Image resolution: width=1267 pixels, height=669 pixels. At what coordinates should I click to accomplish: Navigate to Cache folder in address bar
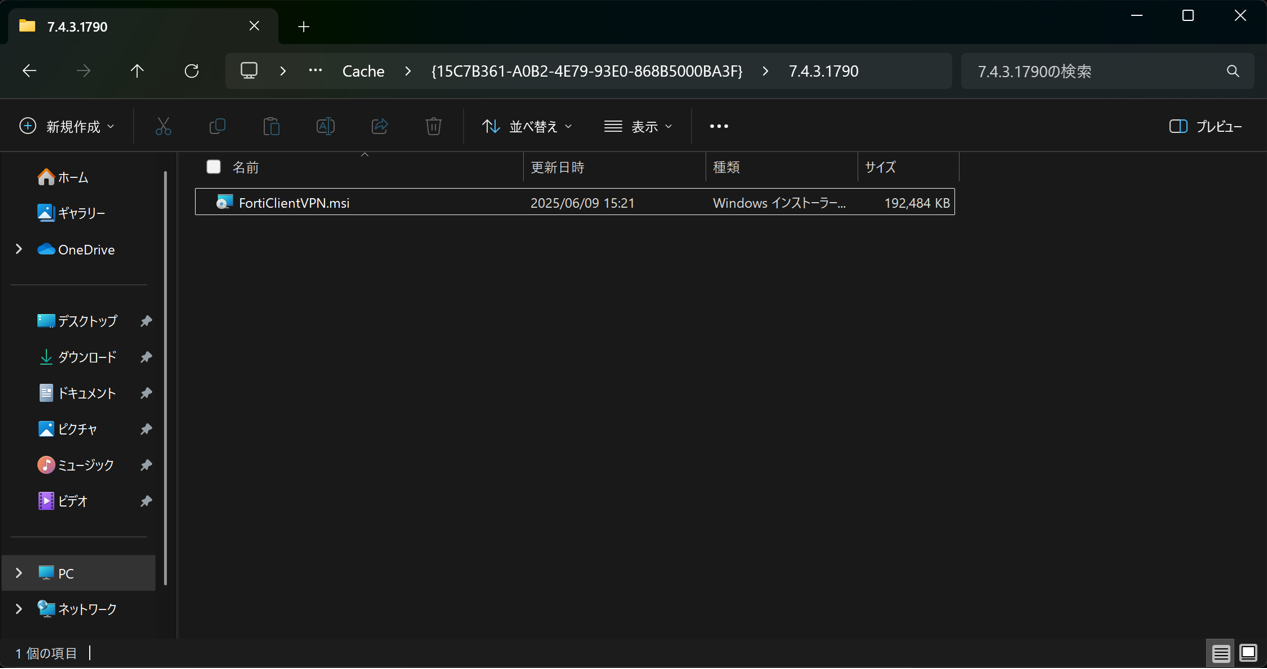(x=364, y=71)
